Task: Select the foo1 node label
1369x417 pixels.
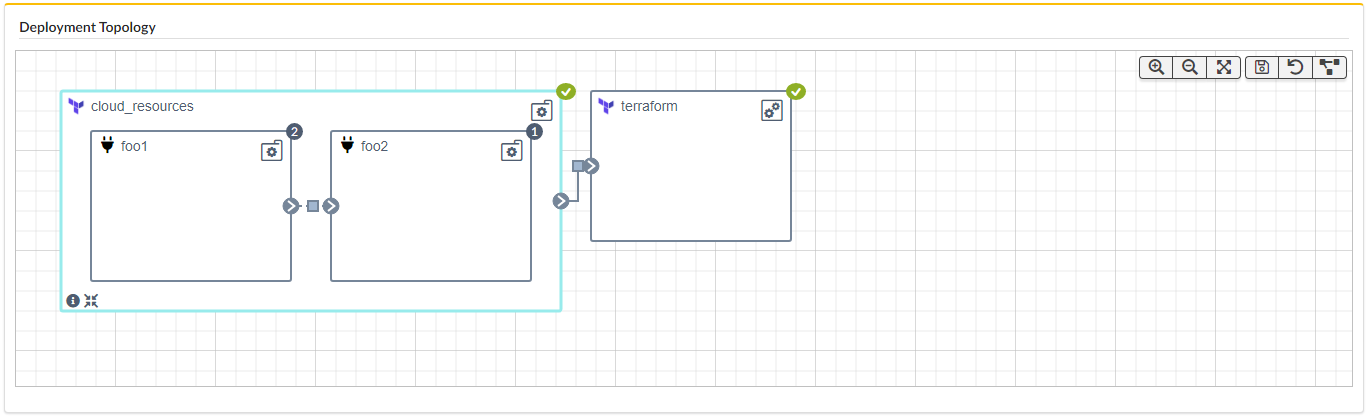Action: click(x=135, y=146)
